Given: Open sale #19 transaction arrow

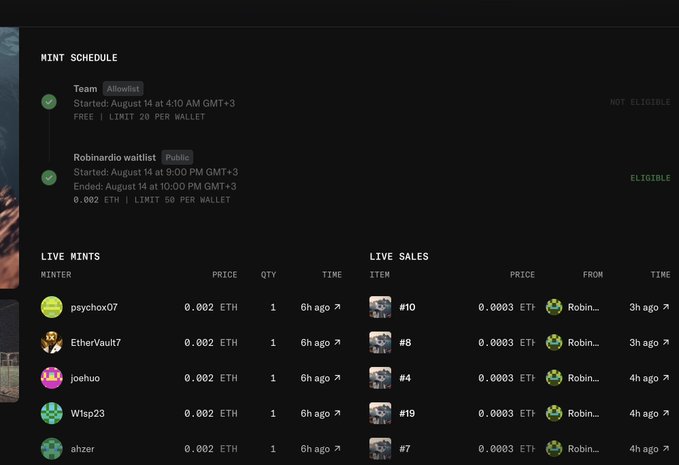Looking at the screenshot, I should [666, 413].
